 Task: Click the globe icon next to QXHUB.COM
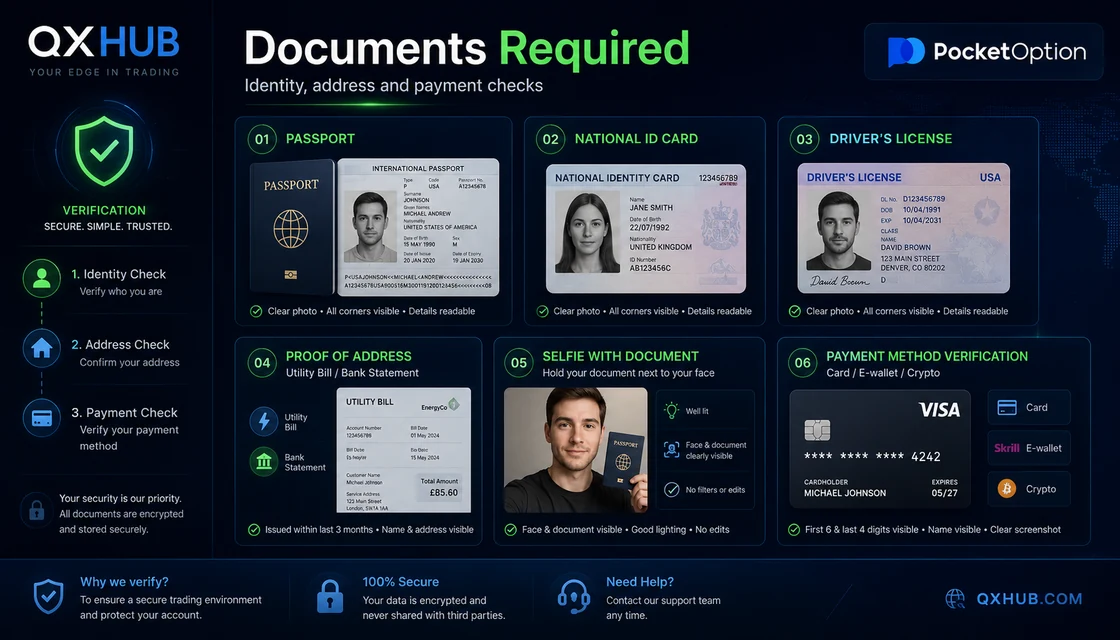955,599
